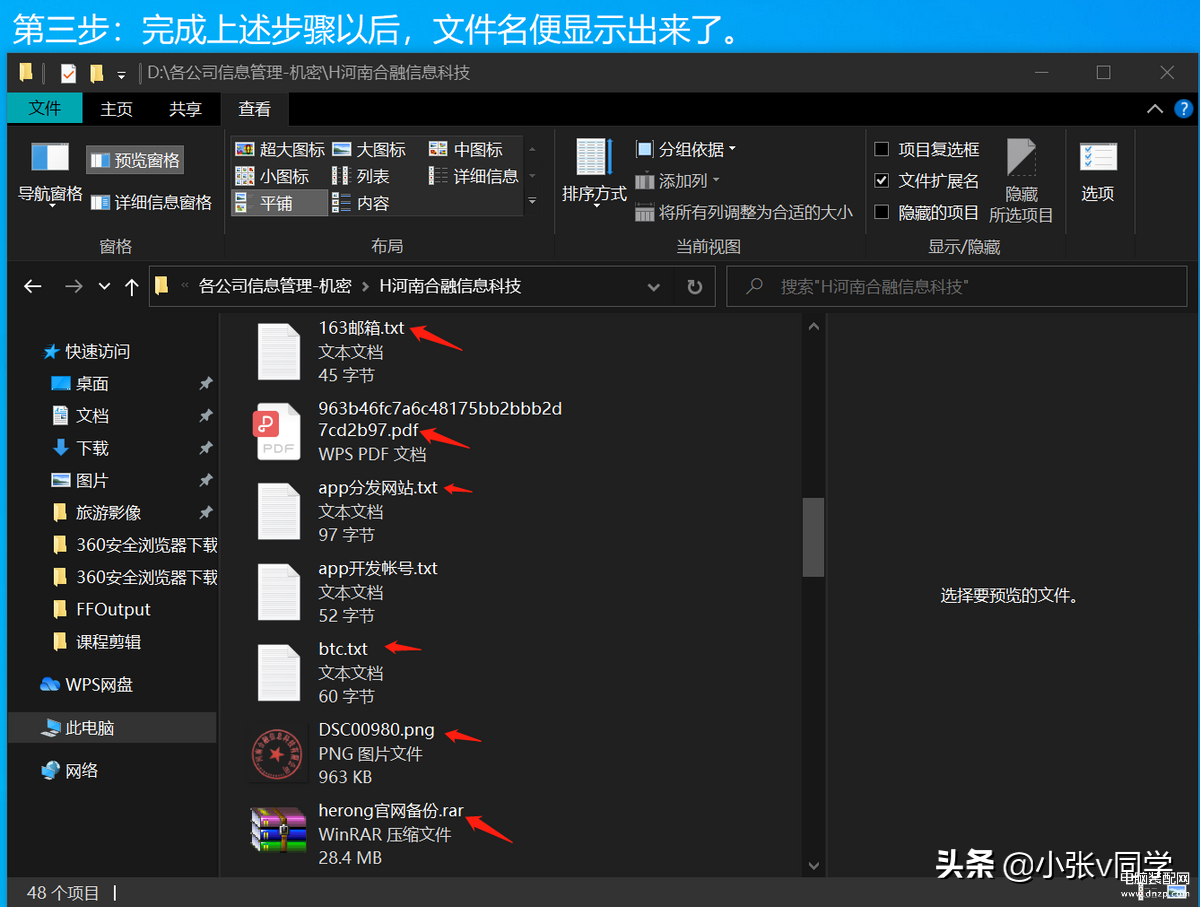Open Pictures (图片) in the sidebar

[80, 481]
